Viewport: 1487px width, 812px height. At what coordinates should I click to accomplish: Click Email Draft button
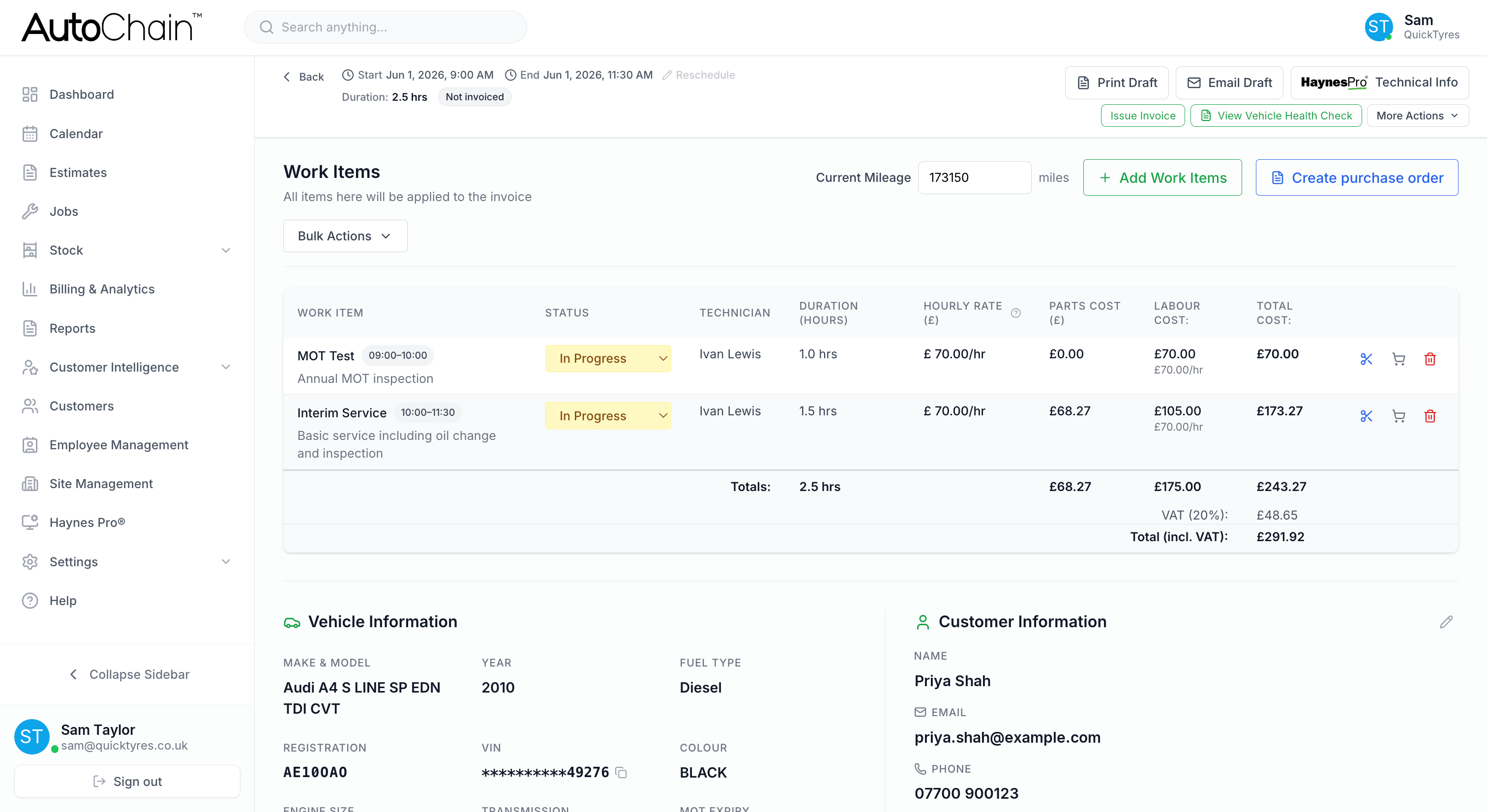point(1229,83)
